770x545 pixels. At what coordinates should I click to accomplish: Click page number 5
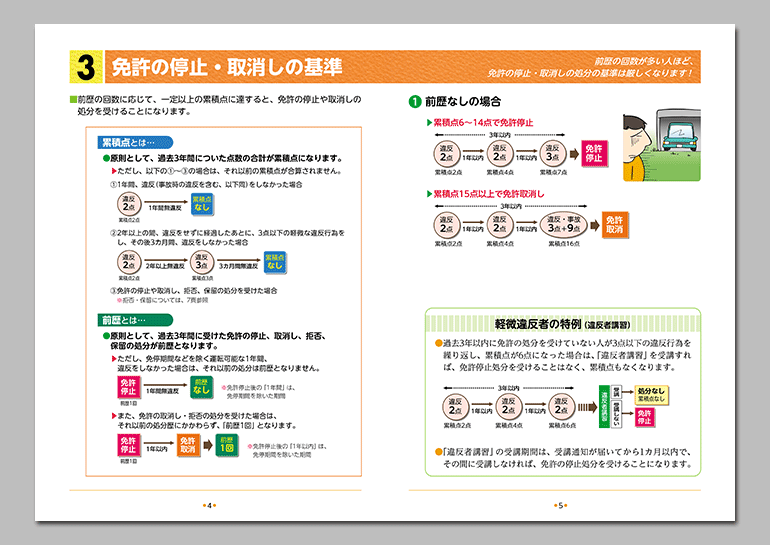[x=560, y=505]
